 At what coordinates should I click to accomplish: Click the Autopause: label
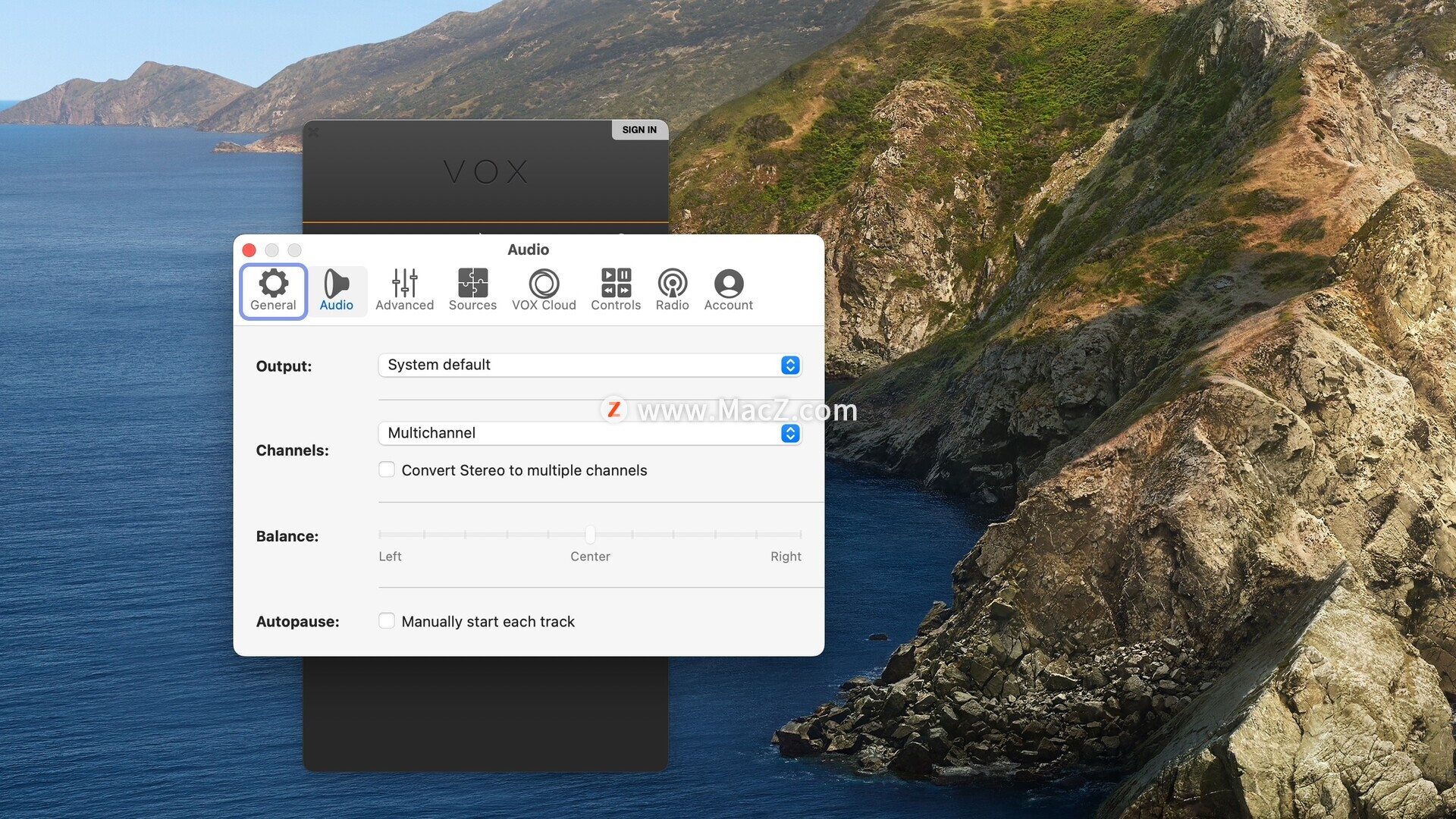(297, 622)
